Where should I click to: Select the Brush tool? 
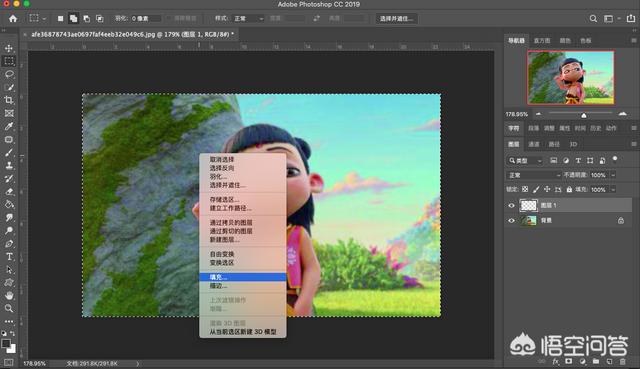[9, 153]
